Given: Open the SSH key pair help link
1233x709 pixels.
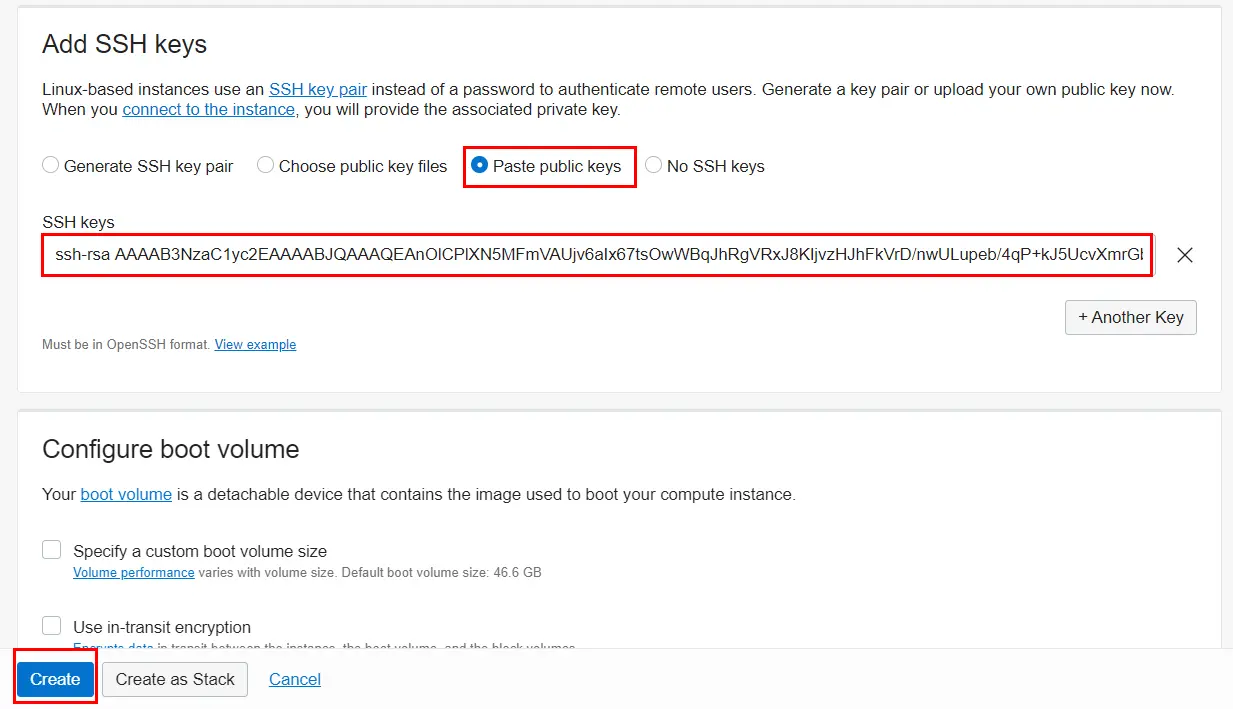Looking at the screenshot, I should point(317,89).
